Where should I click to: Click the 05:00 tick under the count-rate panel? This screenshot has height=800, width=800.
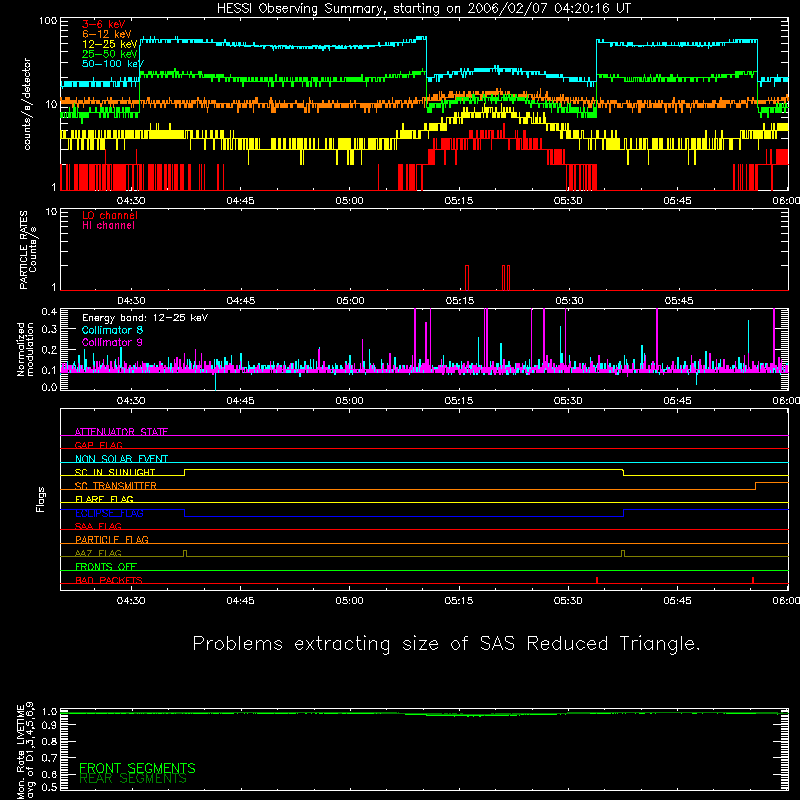pyautogui.click(x=349, y=201)
